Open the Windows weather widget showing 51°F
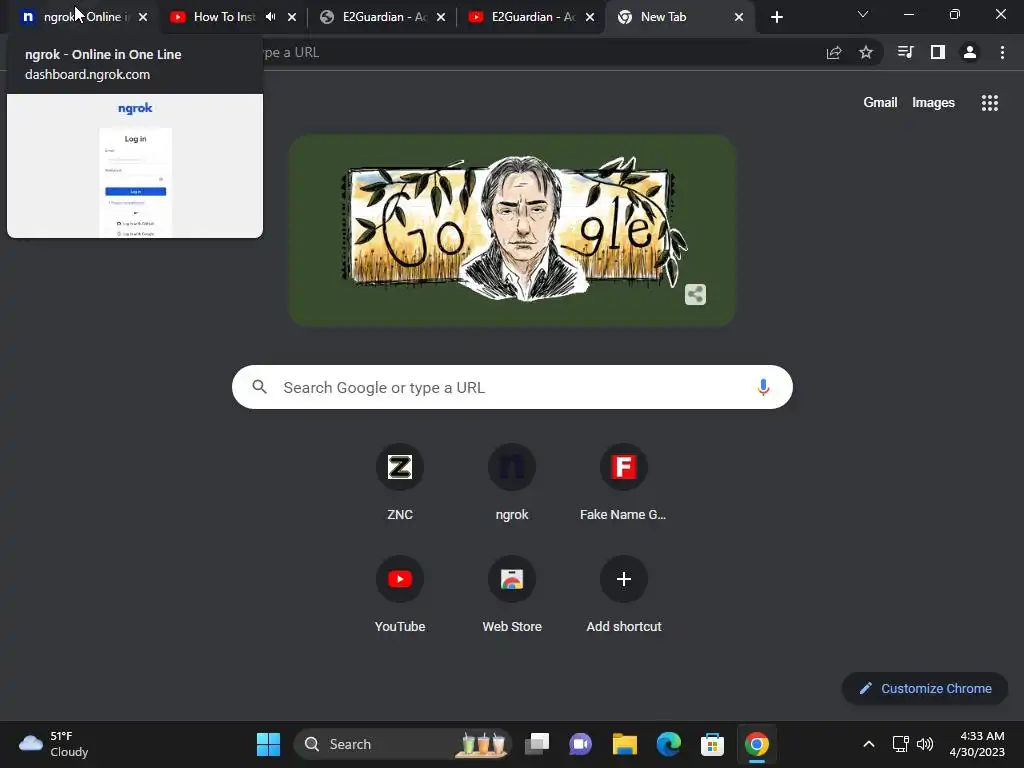Image resolution: width=1024 pixels, height=768 pixels. click(54, 744)
